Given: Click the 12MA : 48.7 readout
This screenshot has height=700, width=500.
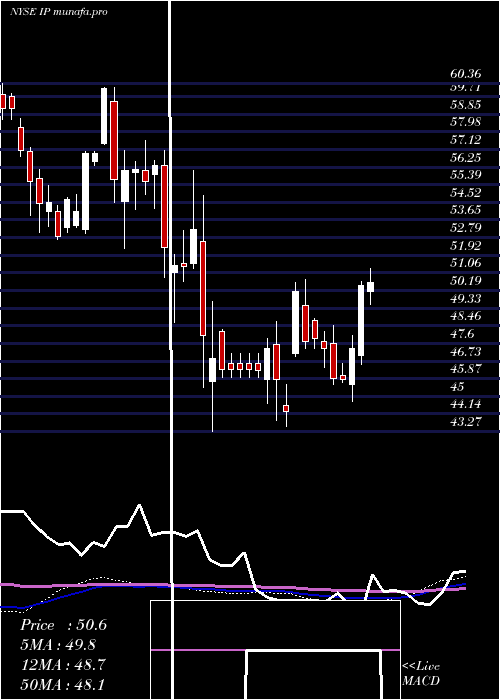Looking at the screenshot, I should coord(62,664).
